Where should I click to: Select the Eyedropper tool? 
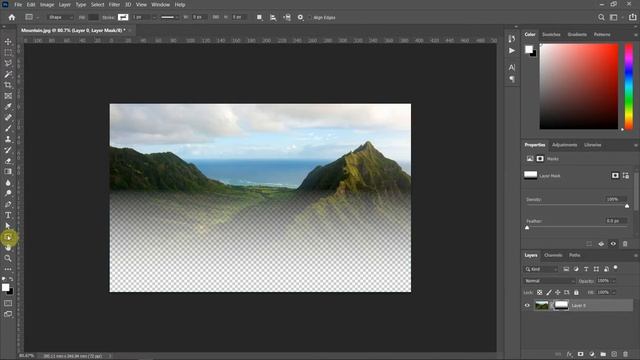click(8, 107)
